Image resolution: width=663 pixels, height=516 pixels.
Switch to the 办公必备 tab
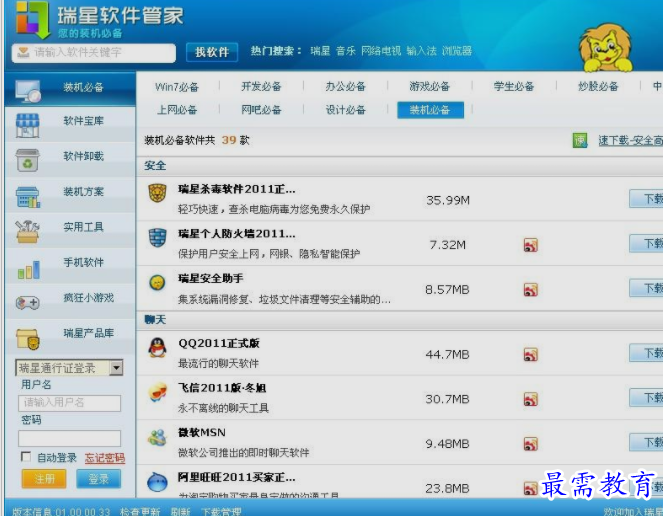[x=345, y=87]
